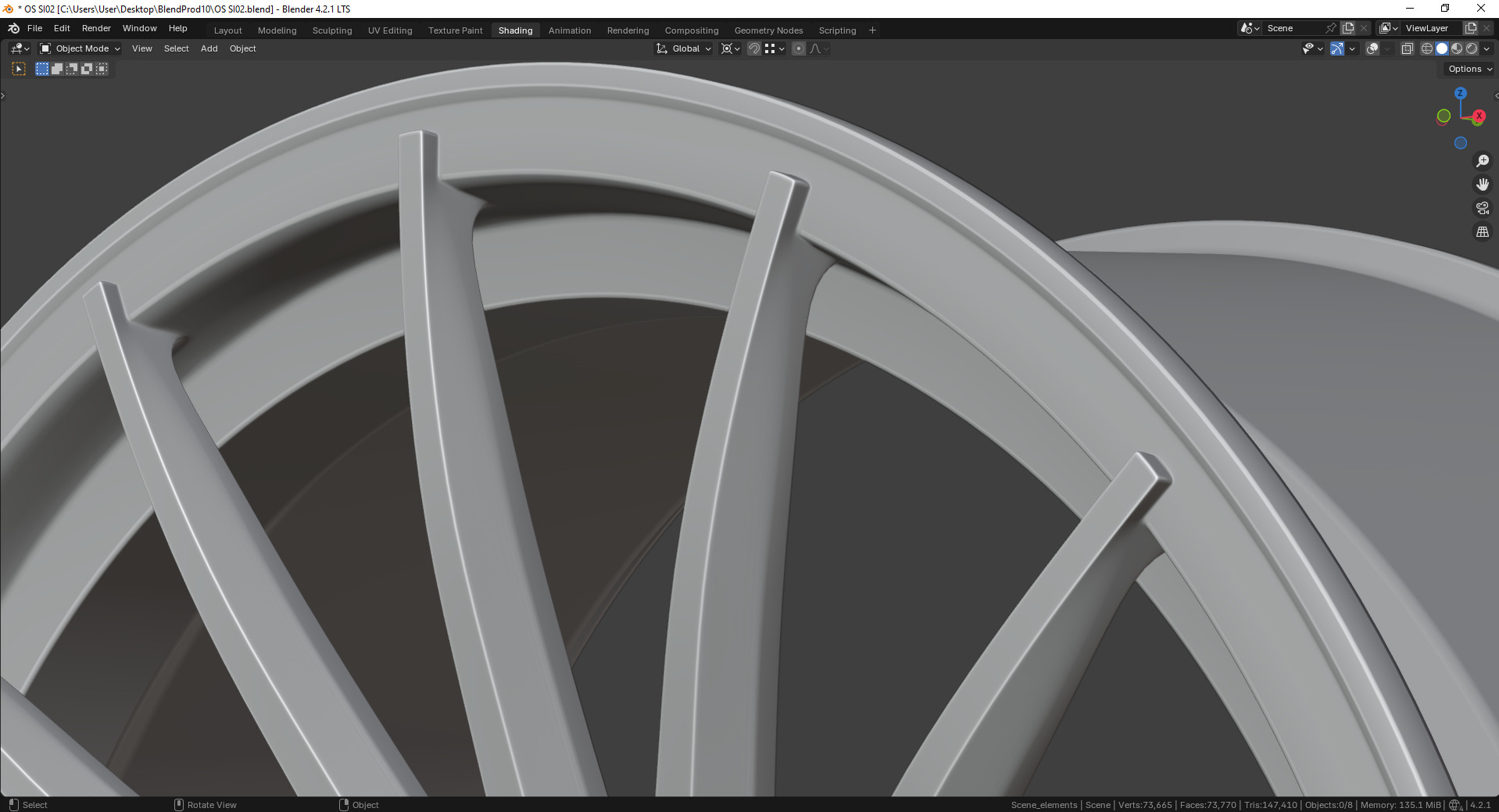The image size is (1499, 812).
Task: Switch to the Compositing workspace tab
Action: pos(691,30)
